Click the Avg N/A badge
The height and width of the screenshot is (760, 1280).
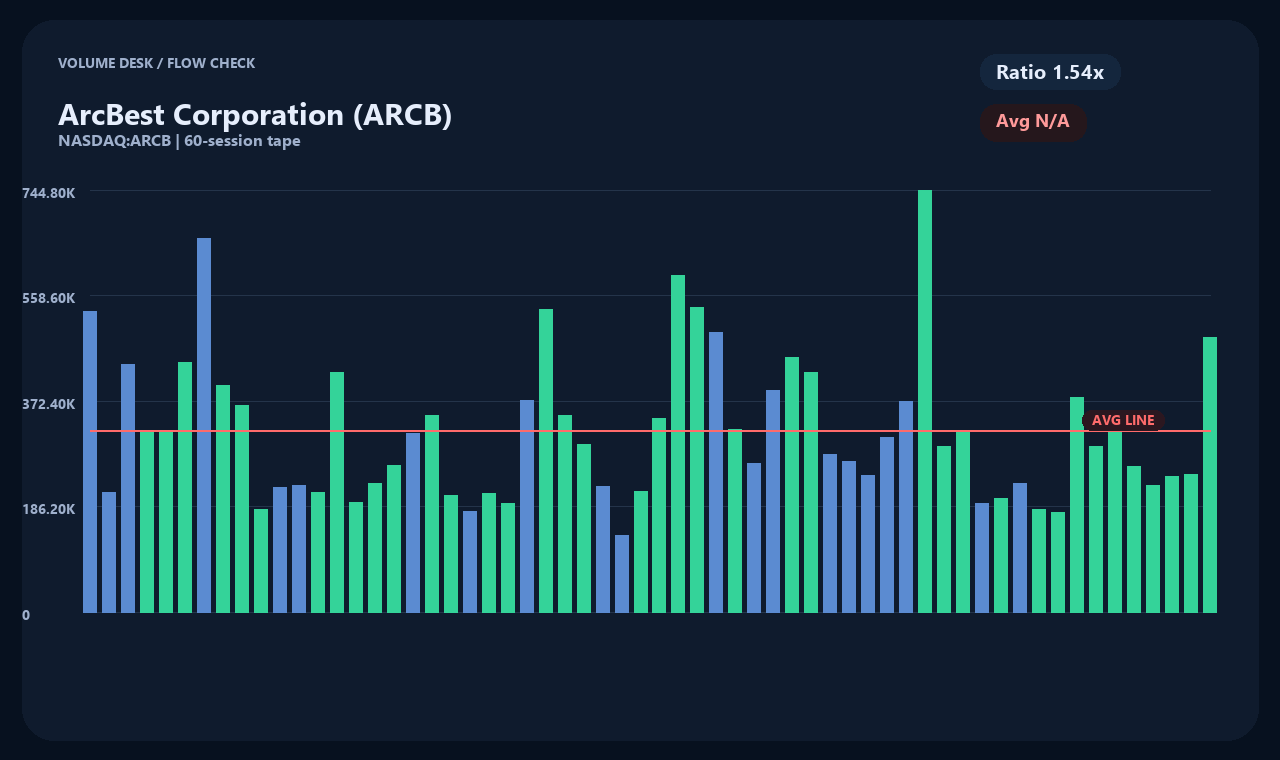1033,122
